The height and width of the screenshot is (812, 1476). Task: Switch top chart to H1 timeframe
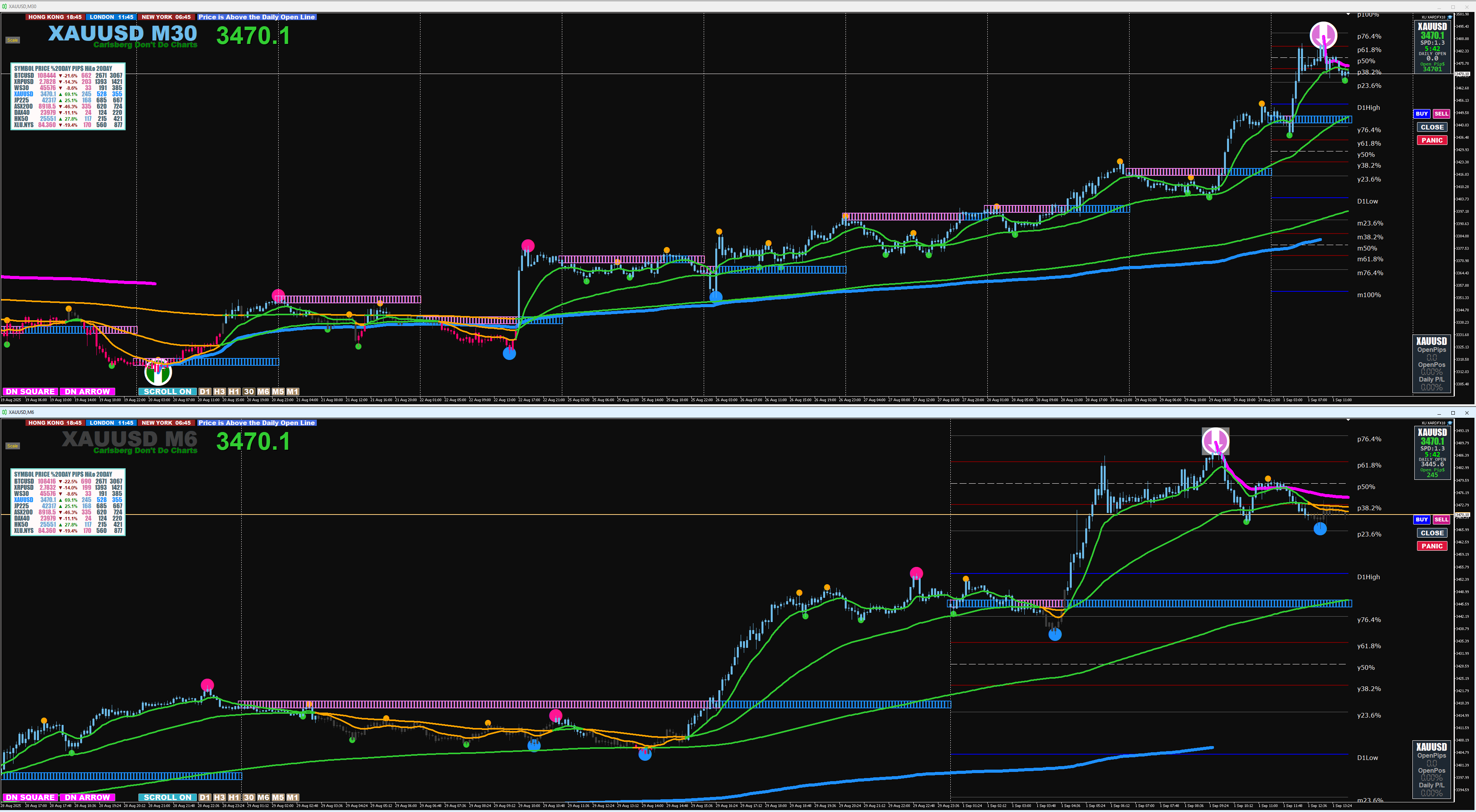234,392
